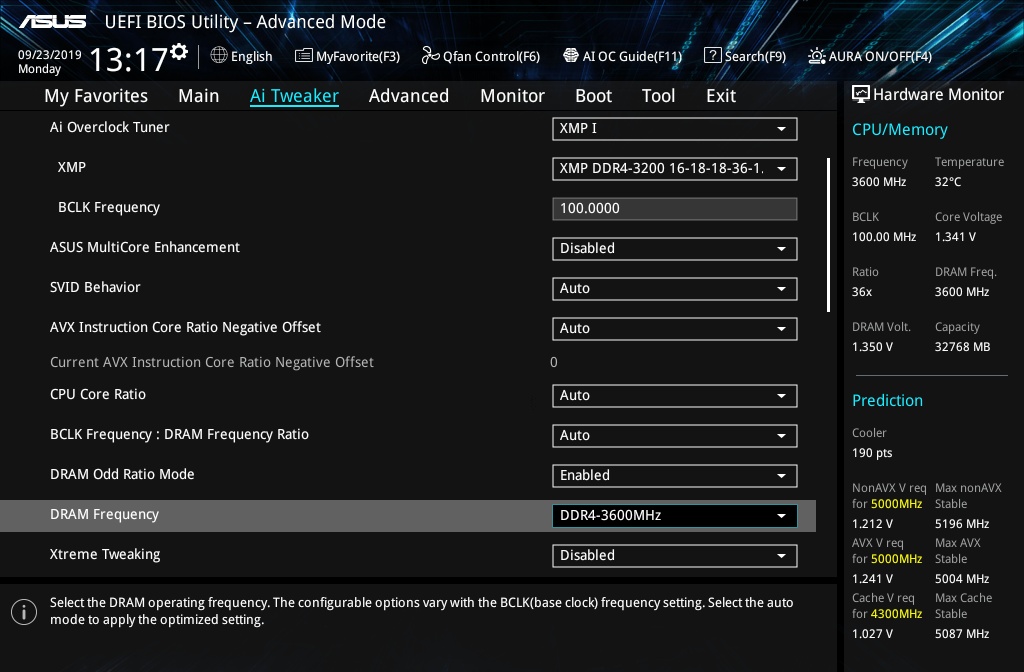The width and height of the screenshot is (1024, 672).
Task: Click the settings list vertical scrollbar
Action: [828, 235]
